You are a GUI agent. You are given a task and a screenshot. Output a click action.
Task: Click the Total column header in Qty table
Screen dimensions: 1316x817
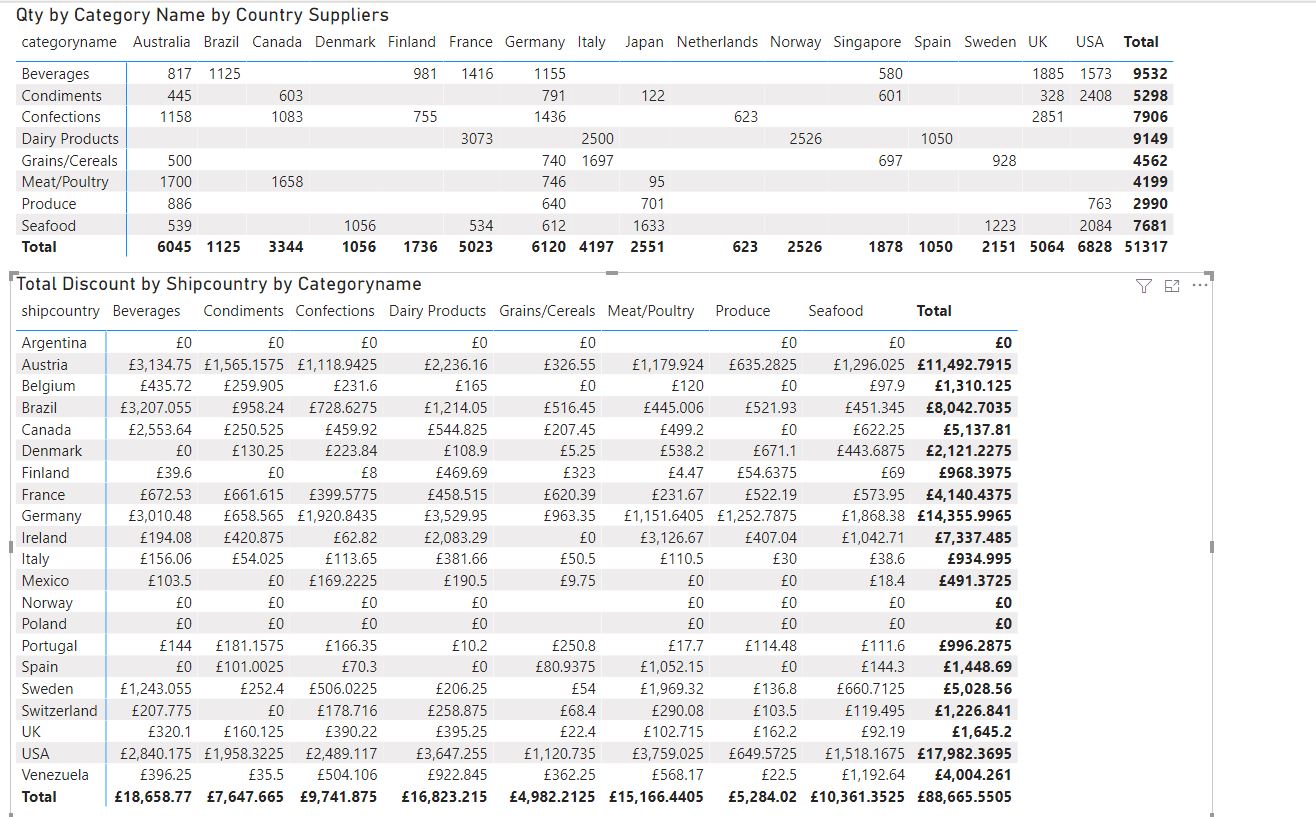(1141, 42)
